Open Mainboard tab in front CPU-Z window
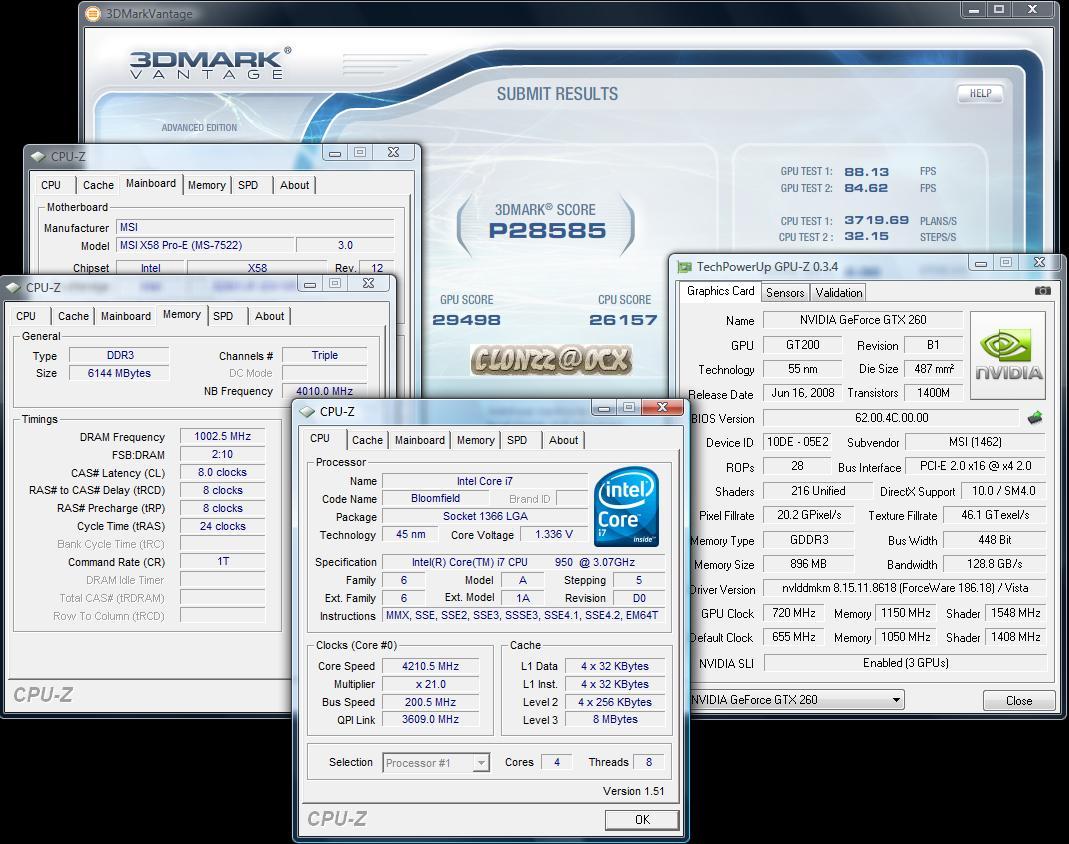1069x844 pixels. [x=420, y=440]
